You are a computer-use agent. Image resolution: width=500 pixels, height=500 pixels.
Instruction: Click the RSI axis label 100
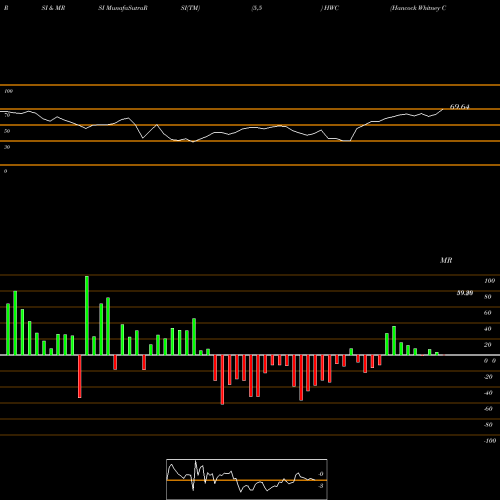(9, 91)
